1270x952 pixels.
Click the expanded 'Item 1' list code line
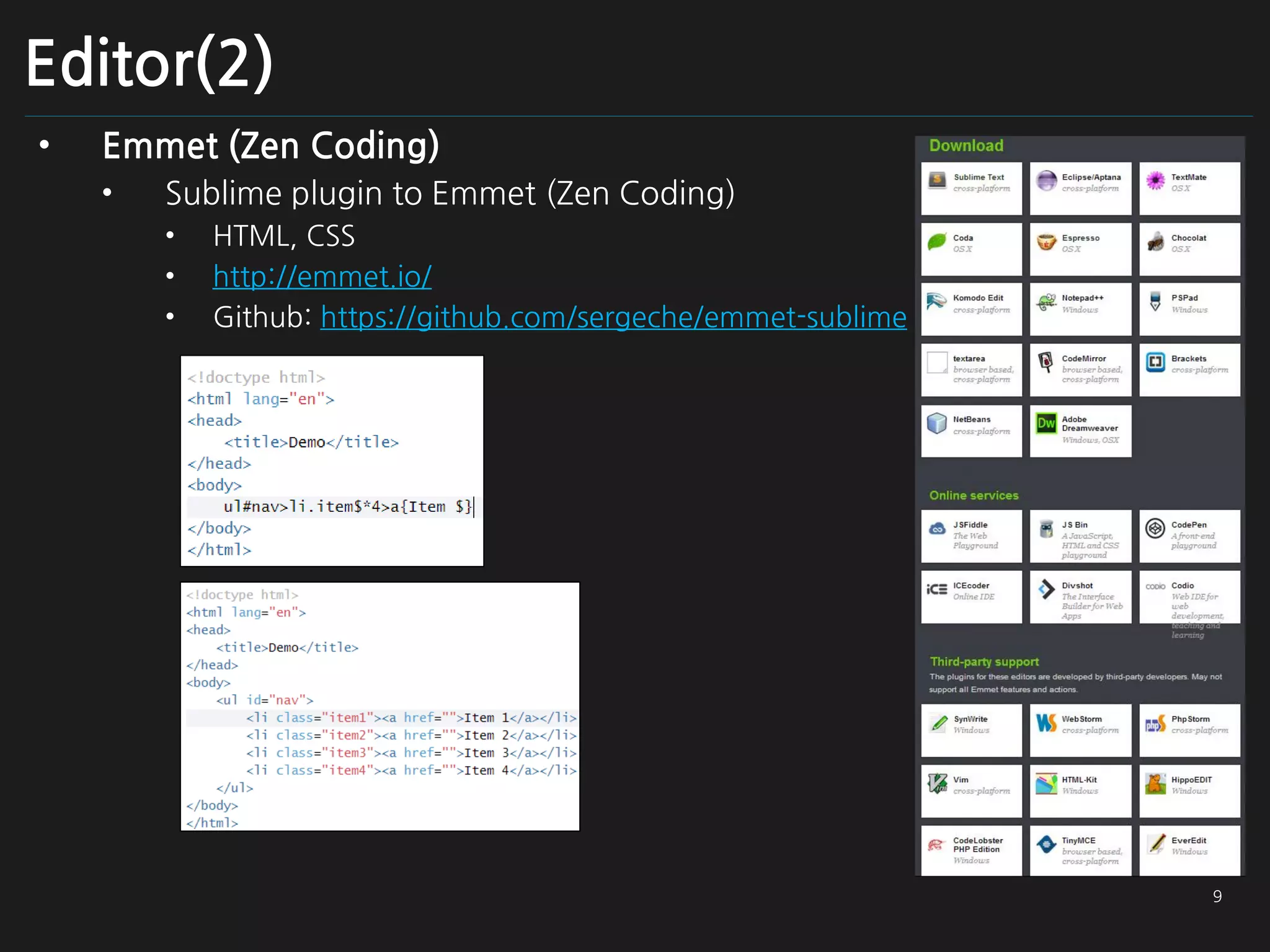point(382,718)
